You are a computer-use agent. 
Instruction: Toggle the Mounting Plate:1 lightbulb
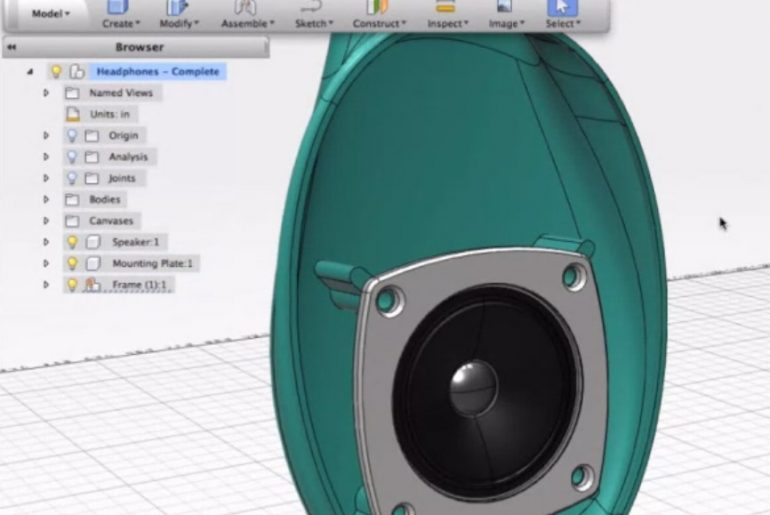click(x=72, y=263)
